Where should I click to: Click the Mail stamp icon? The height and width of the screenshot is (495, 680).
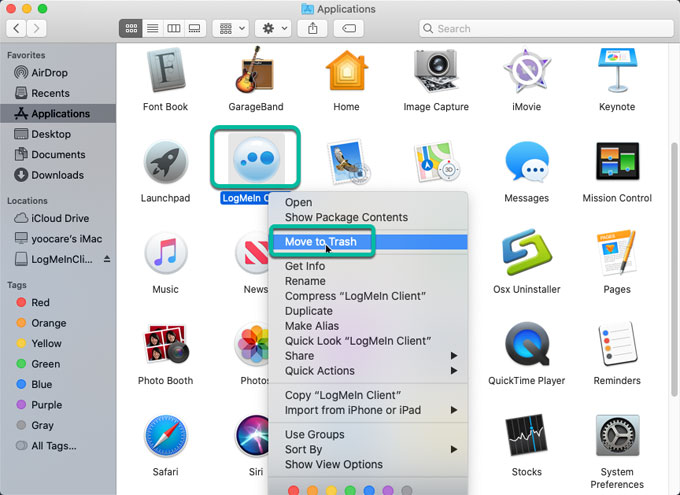349,162
